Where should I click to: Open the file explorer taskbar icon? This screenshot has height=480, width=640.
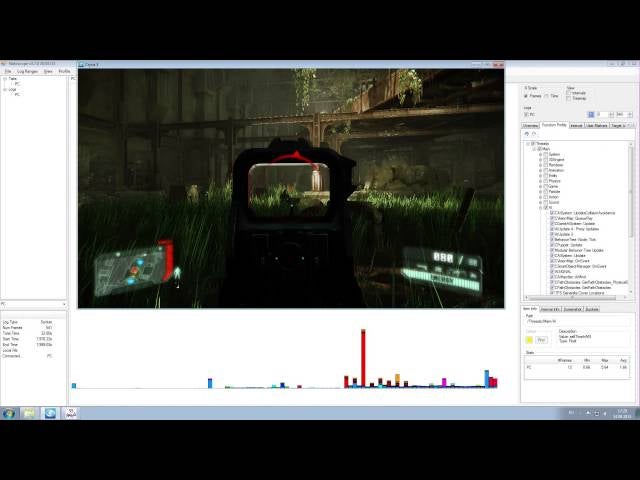point(29,412)
